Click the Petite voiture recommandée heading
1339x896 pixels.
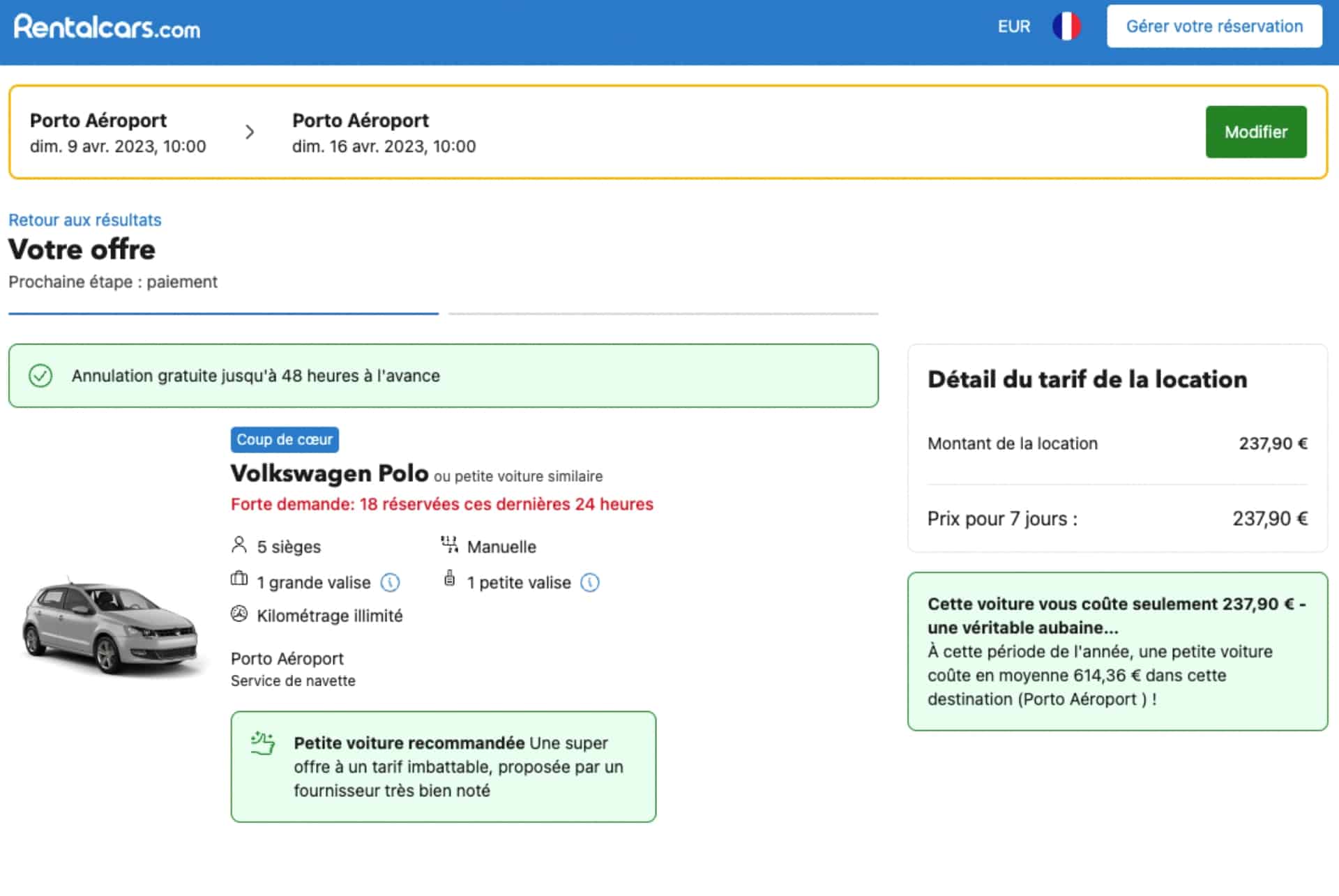coord(409,743)
